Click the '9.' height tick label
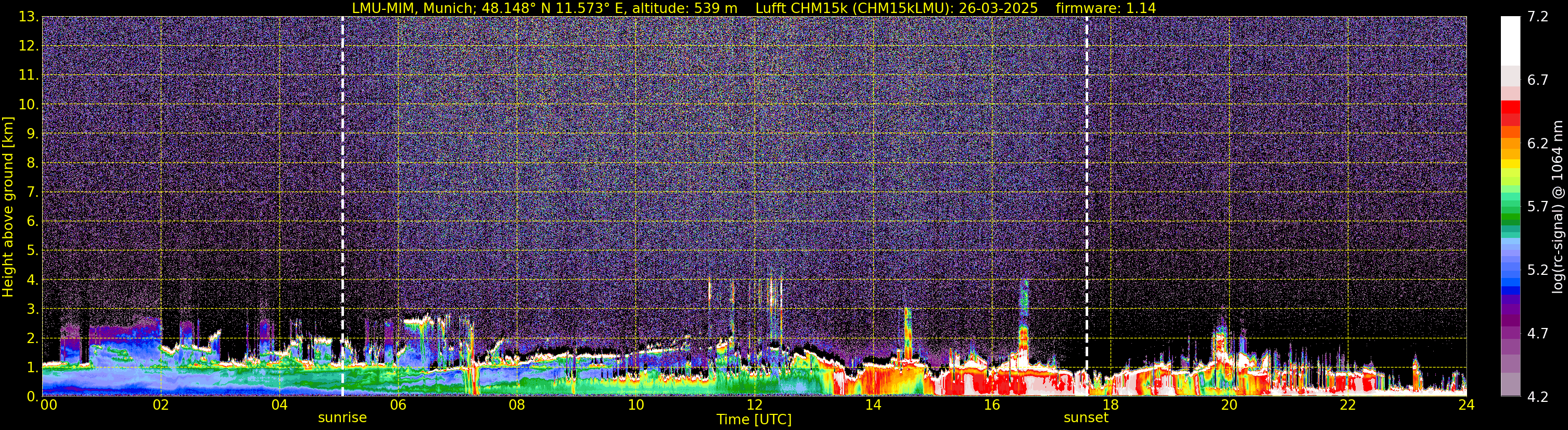 32,133
